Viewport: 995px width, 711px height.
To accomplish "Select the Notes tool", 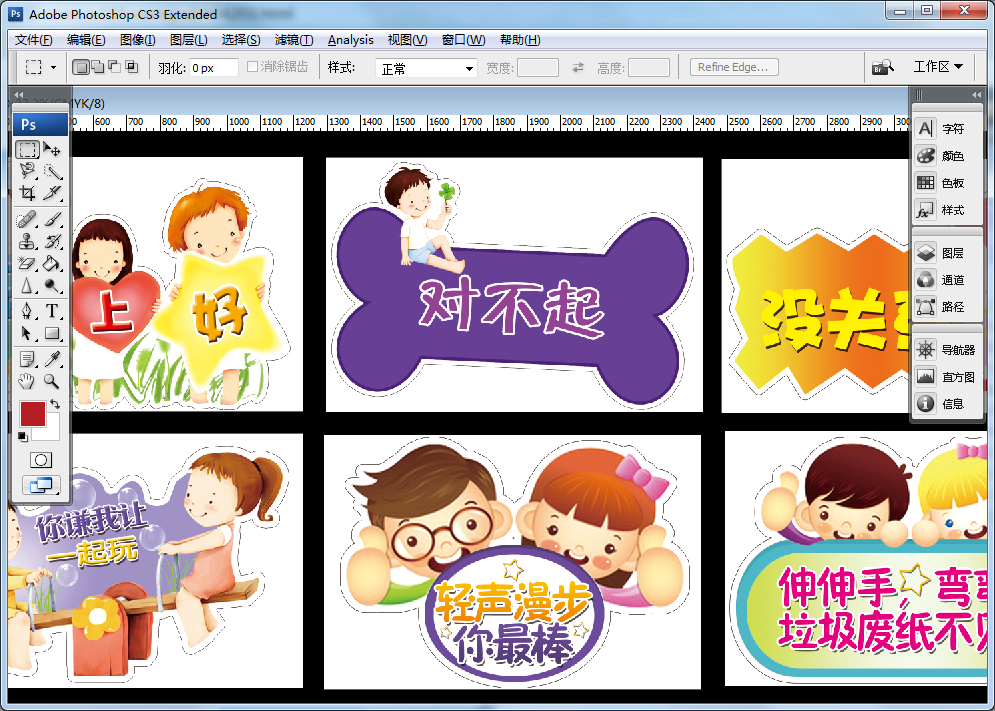I will [27, 359].
